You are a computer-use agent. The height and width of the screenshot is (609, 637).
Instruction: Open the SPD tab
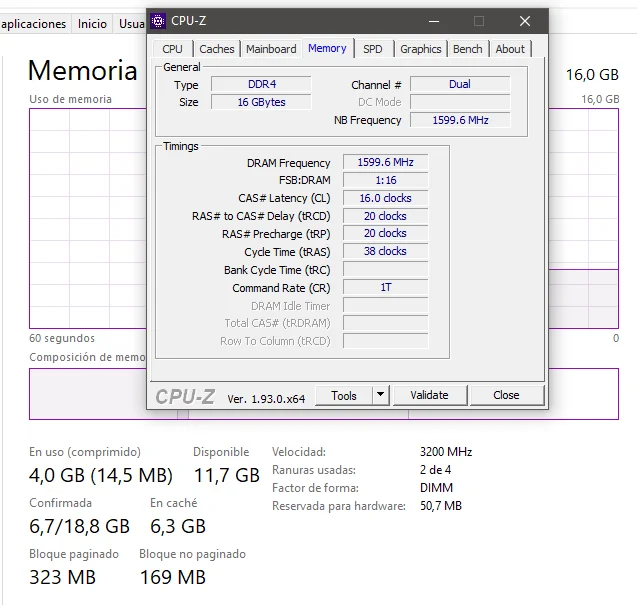373,49
